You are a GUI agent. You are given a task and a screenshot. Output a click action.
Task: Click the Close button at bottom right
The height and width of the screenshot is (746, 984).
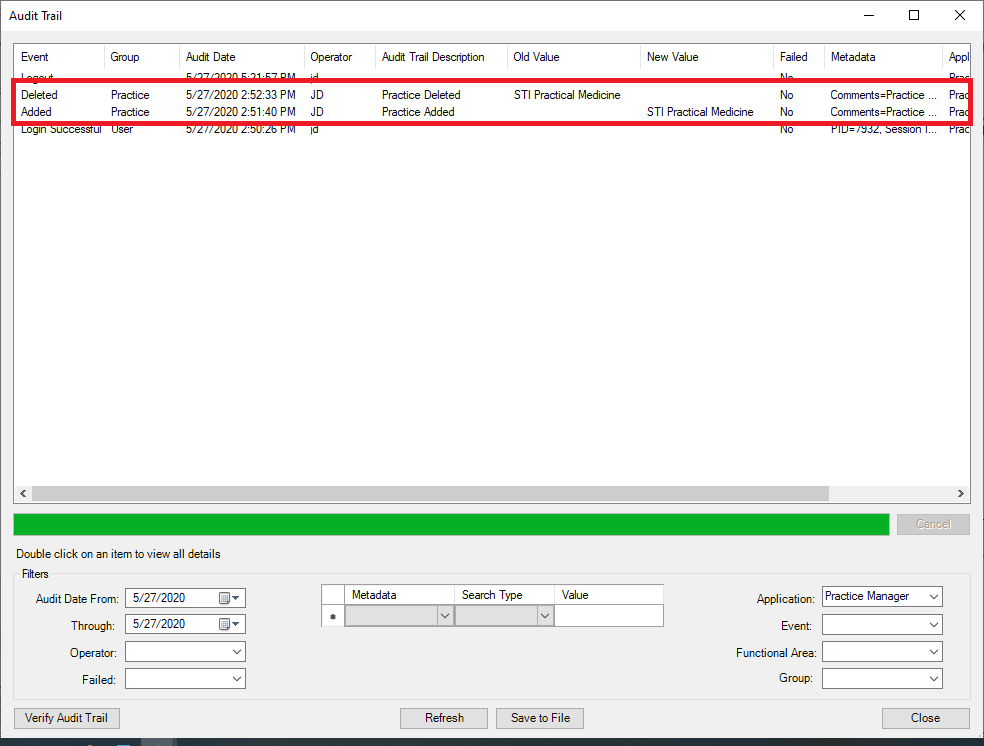(x=925, y=718)
